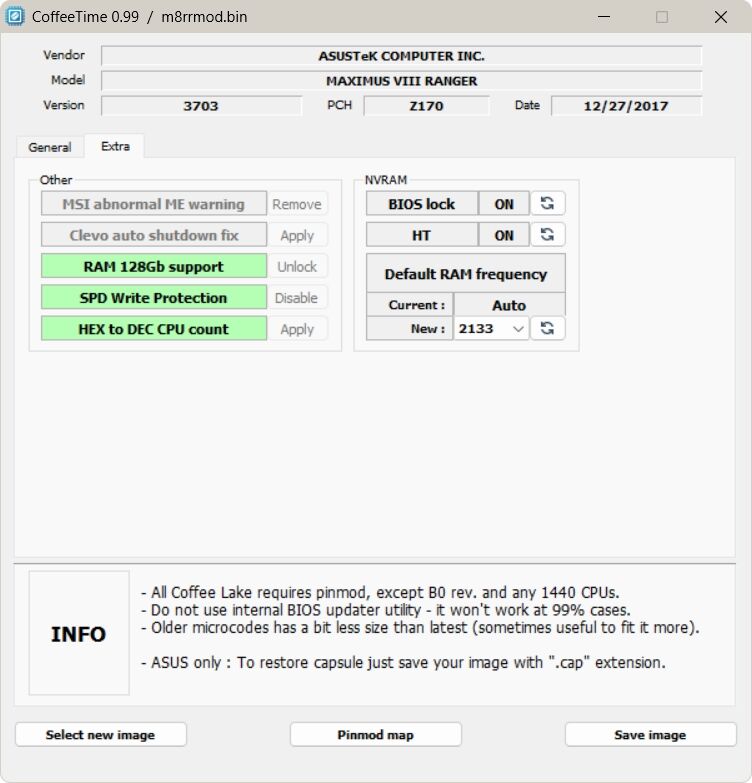
Task: Apply HEX to DEC CPU count
Action: pyautogui.click(x=297, y=329)
